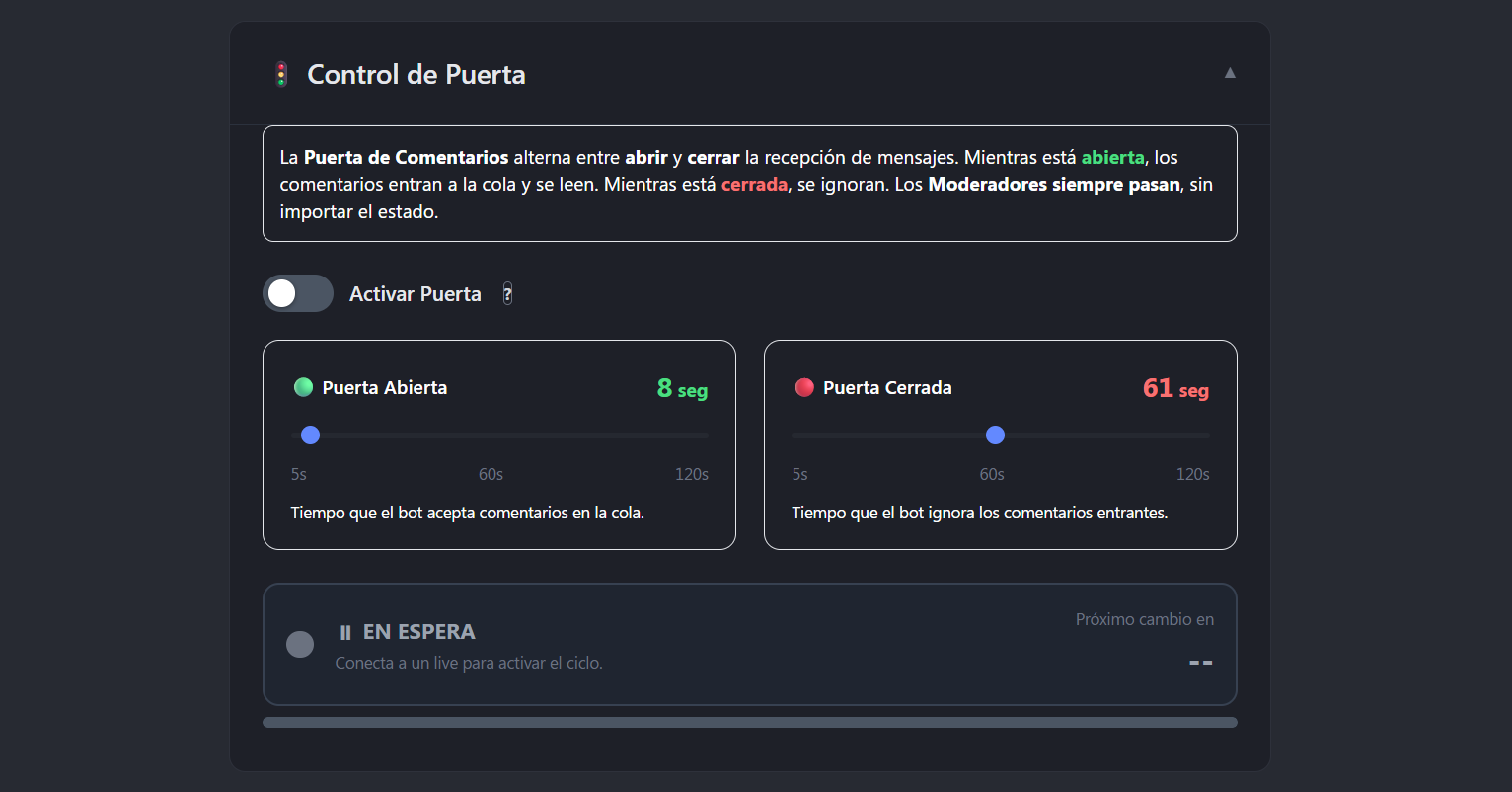
Task: Enable the Activar Puerta toggle switch
Action: point(297,293)
